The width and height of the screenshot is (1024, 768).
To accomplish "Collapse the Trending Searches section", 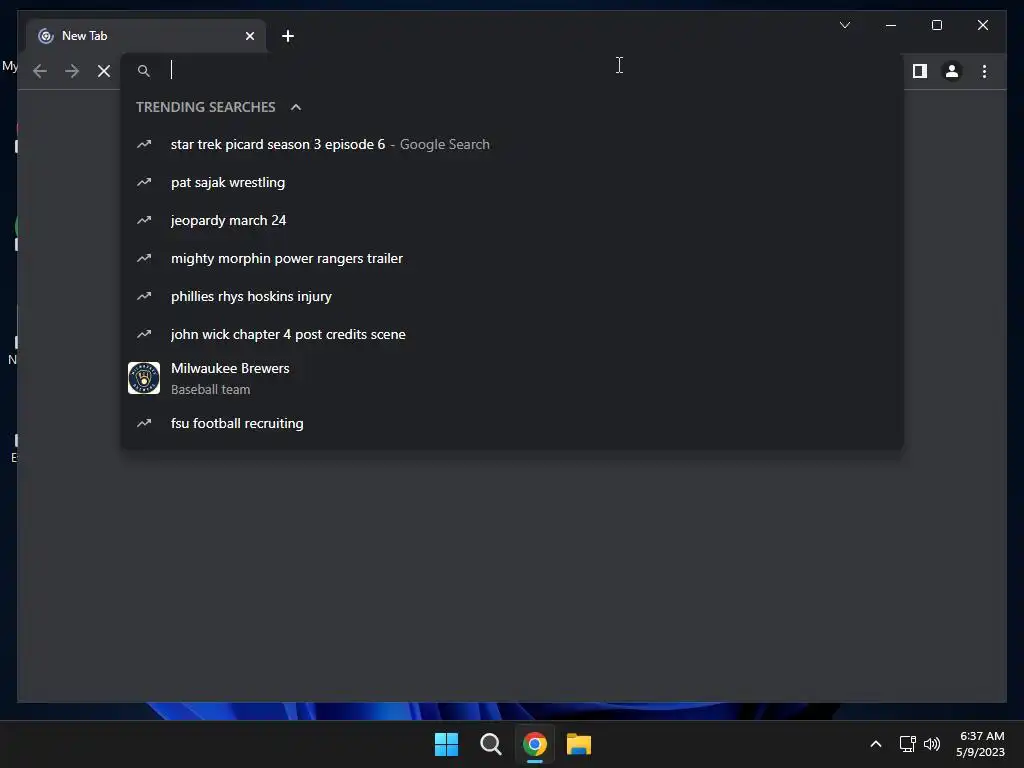I will [296, 107].
